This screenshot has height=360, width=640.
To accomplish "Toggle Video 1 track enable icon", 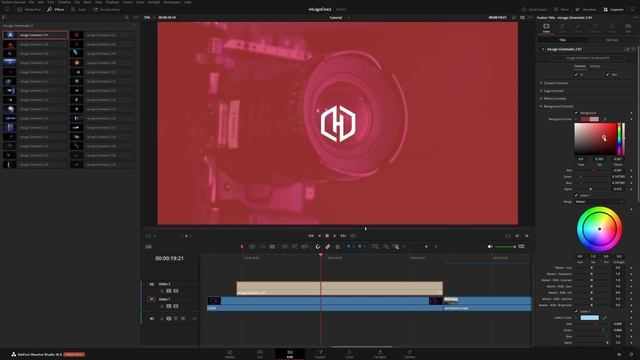I will tap(176, 306).
